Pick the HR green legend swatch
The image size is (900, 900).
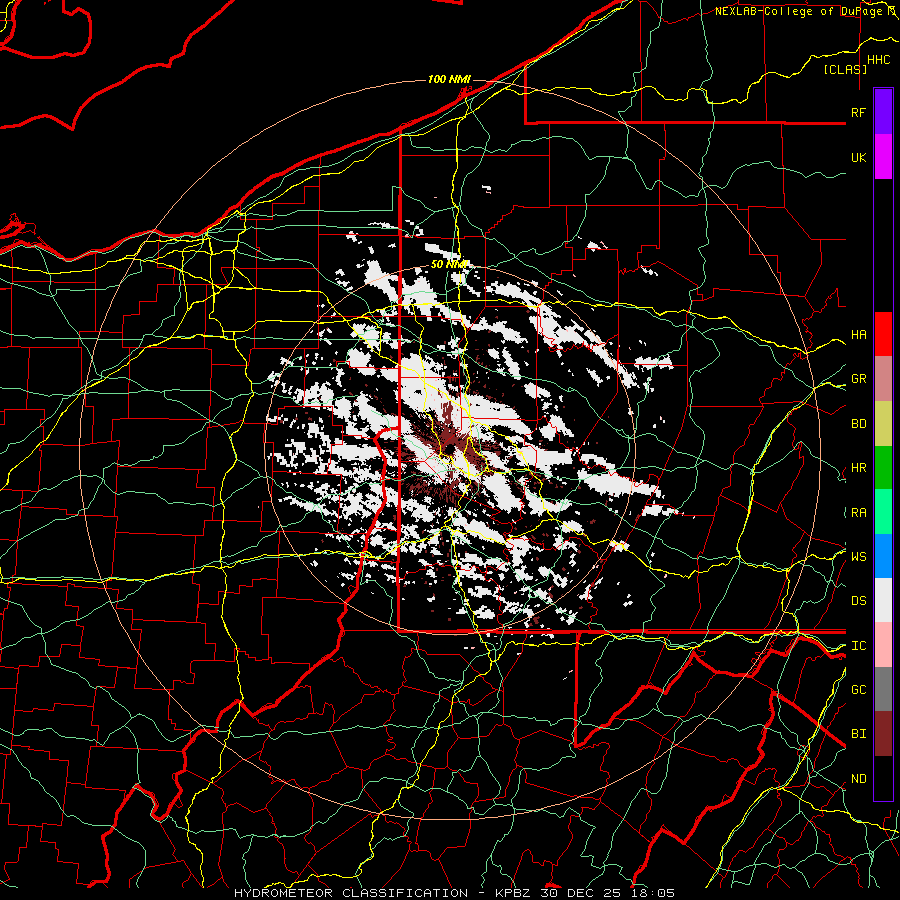[883, 467]
